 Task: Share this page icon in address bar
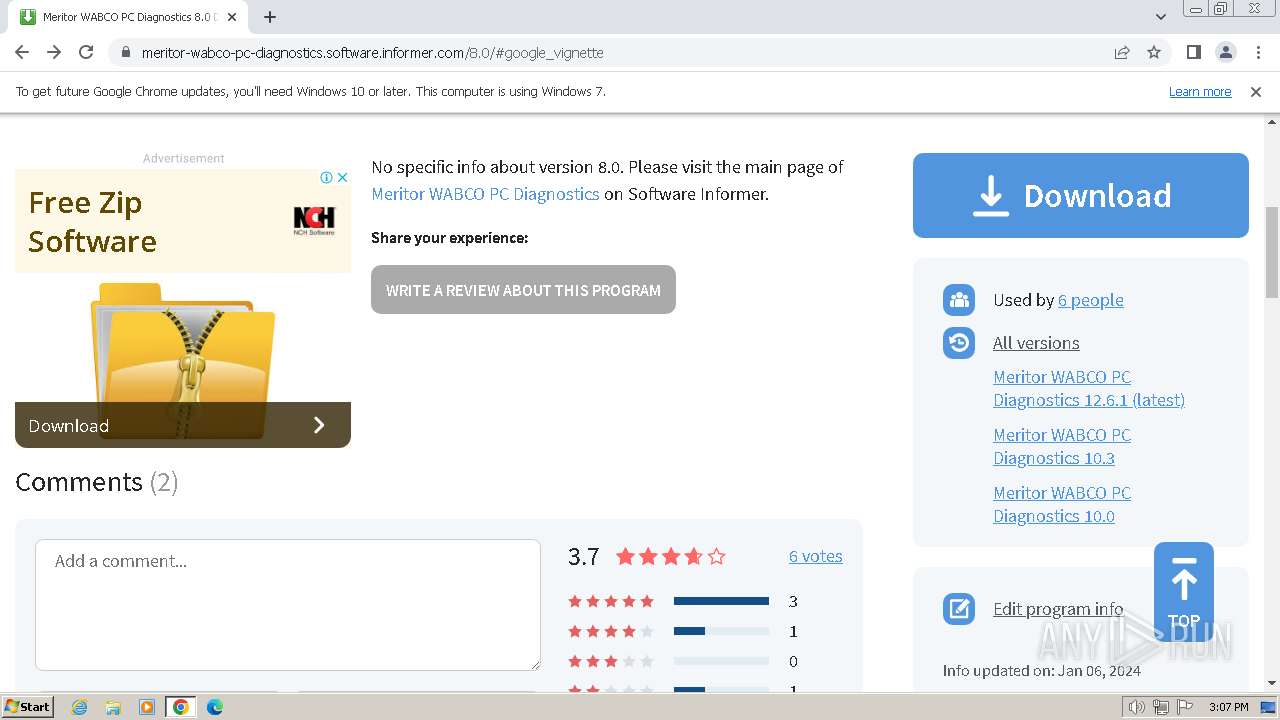coord(1122,52)
